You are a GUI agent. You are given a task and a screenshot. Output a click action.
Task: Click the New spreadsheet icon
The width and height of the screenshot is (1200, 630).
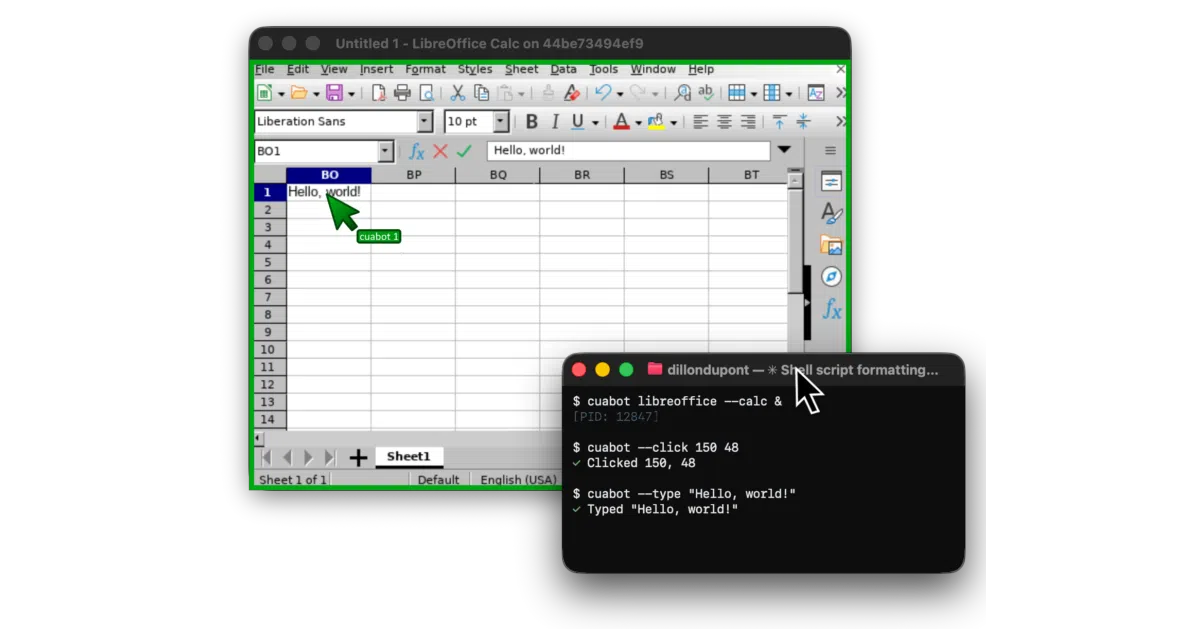click(265, 93)
